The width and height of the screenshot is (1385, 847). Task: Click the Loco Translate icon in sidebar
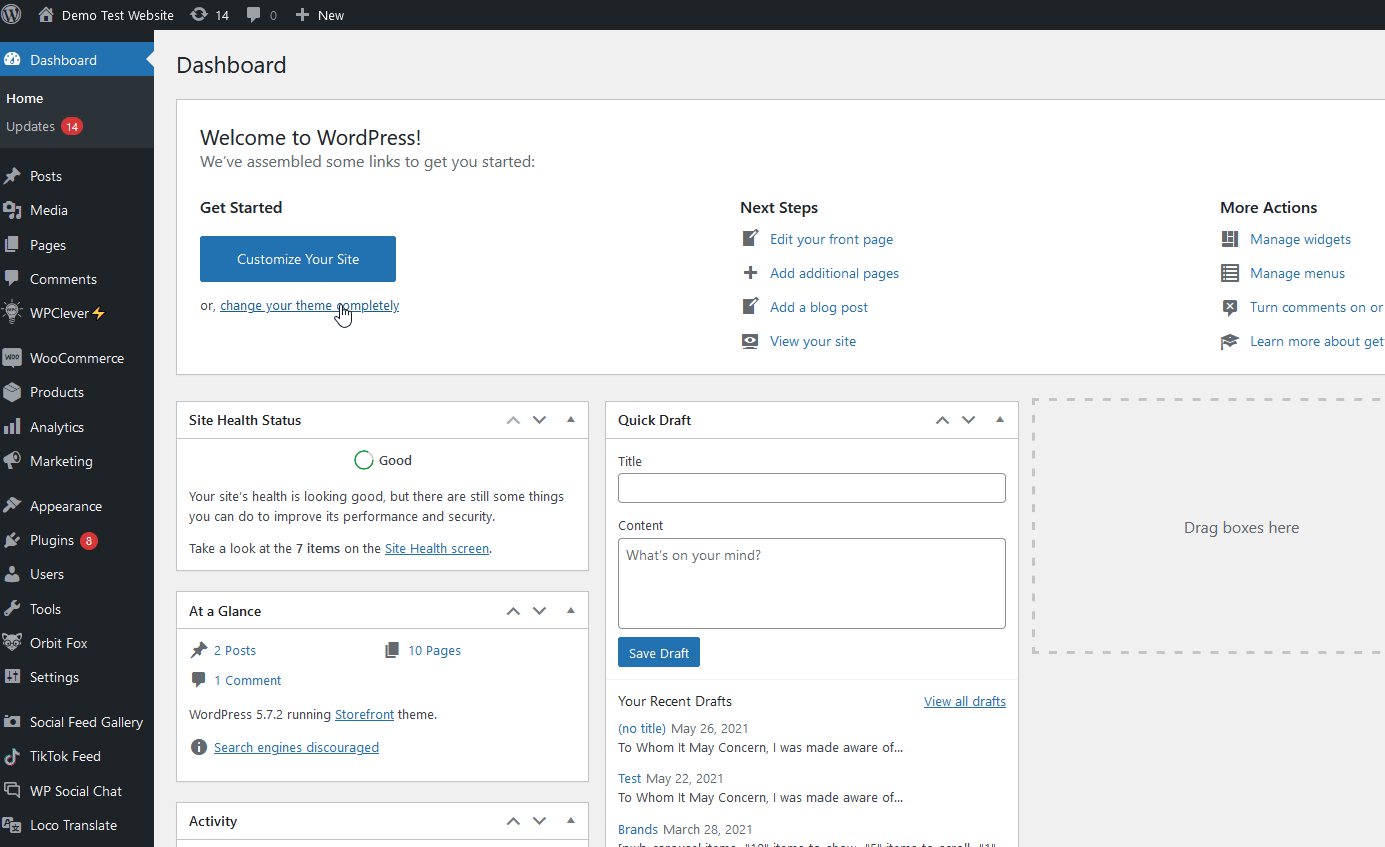point(12,825)
